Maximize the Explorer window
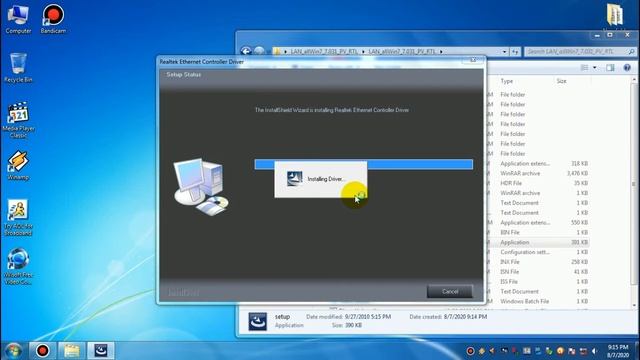The height and width of the screenshot is (360, 640). pos(610,36)
